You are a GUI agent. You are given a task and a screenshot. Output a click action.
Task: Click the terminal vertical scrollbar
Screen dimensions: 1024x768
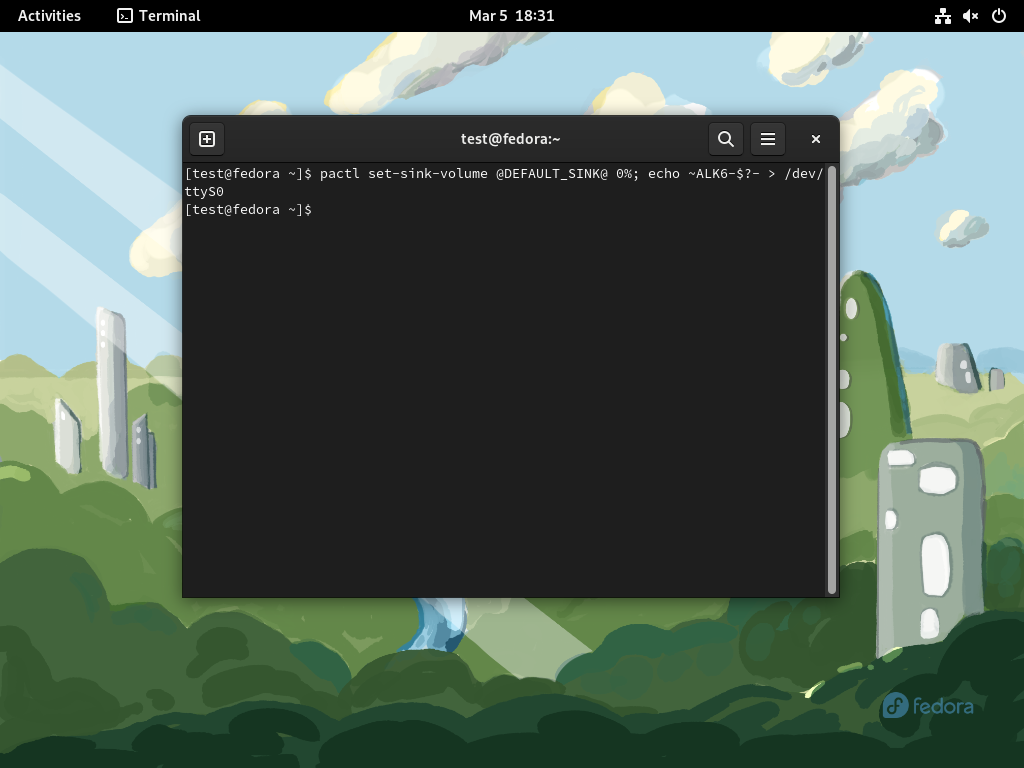click(831, 379)
